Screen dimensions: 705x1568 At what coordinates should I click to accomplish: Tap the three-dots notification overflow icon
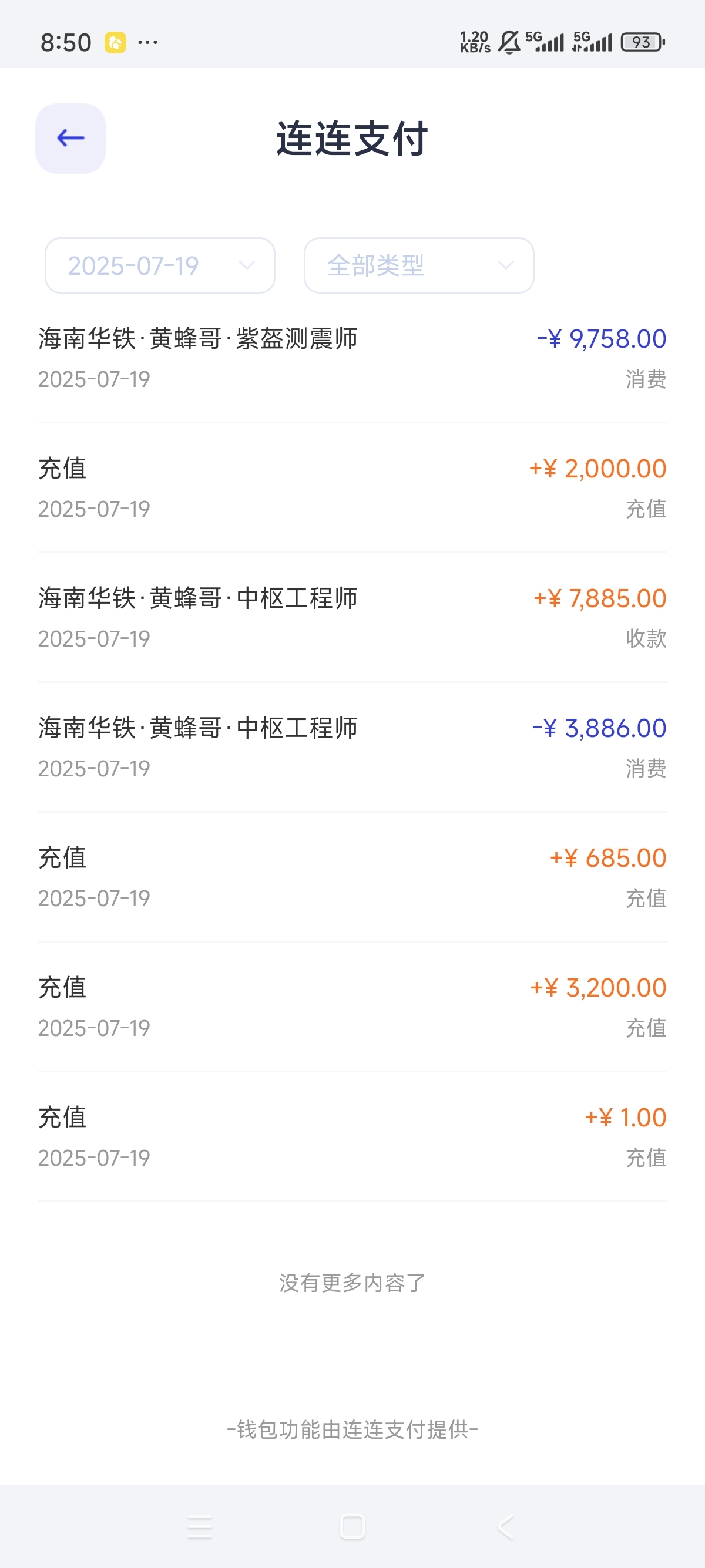point(147,43)
